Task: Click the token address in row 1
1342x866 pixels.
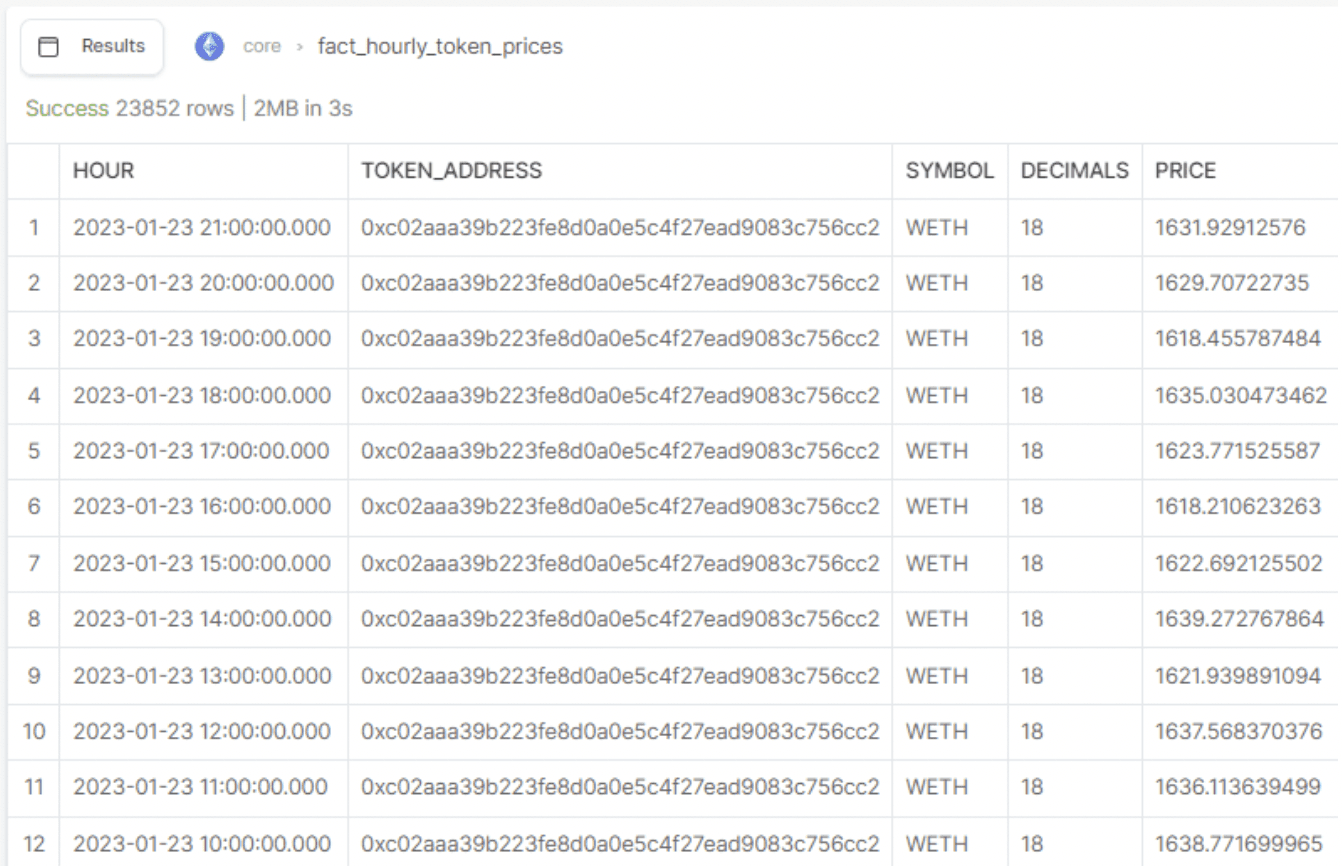Action: click(621, 227)
